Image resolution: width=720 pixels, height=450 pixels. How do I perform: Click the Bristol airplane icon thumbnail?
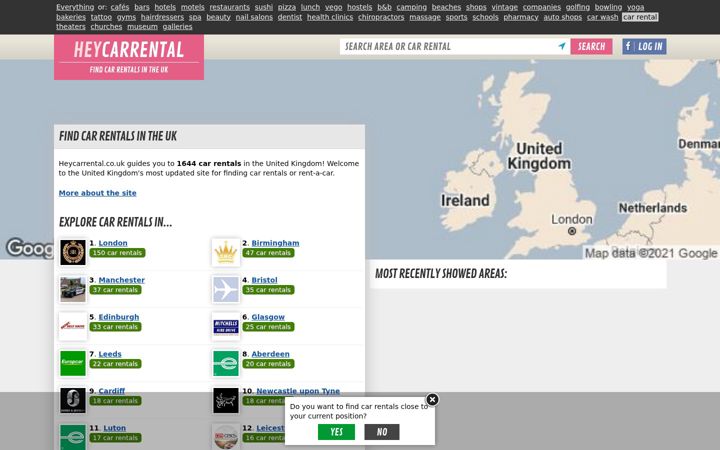226,289
